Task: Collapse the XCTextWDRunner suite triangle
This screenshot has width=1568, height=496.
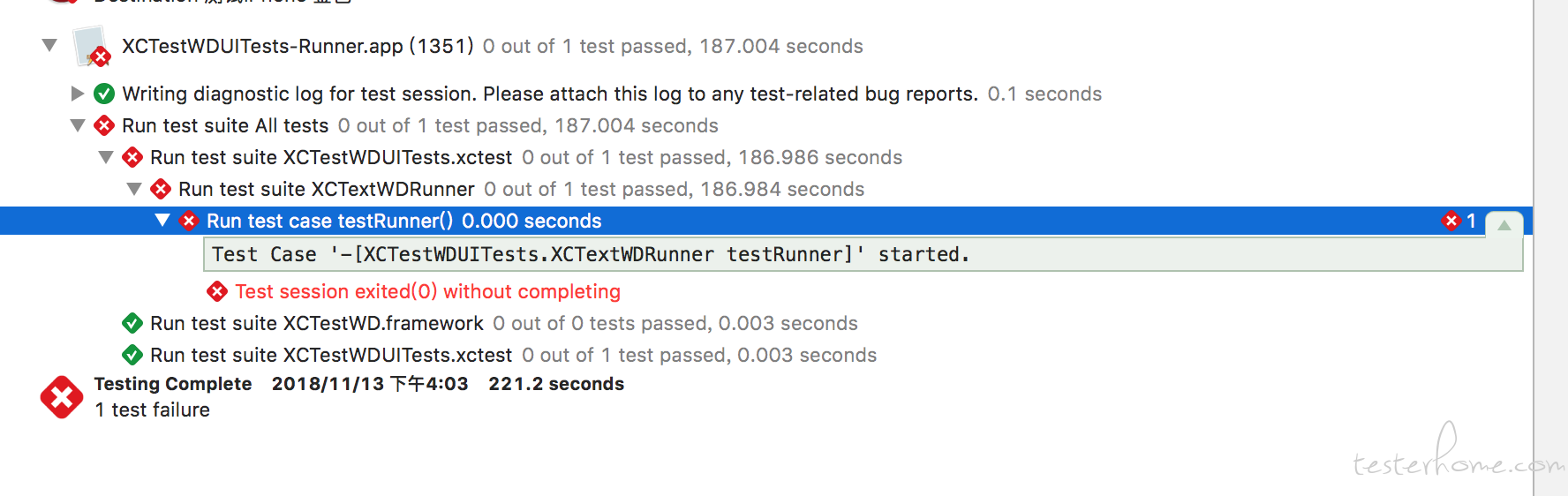Action: coord(134,189)
